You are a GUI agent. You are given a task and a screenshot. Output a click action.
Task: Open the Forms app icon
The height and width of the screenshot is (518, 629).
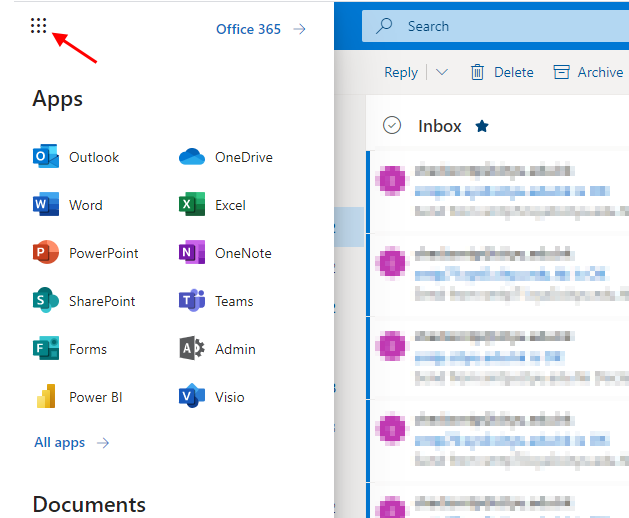tap(46, 349)
